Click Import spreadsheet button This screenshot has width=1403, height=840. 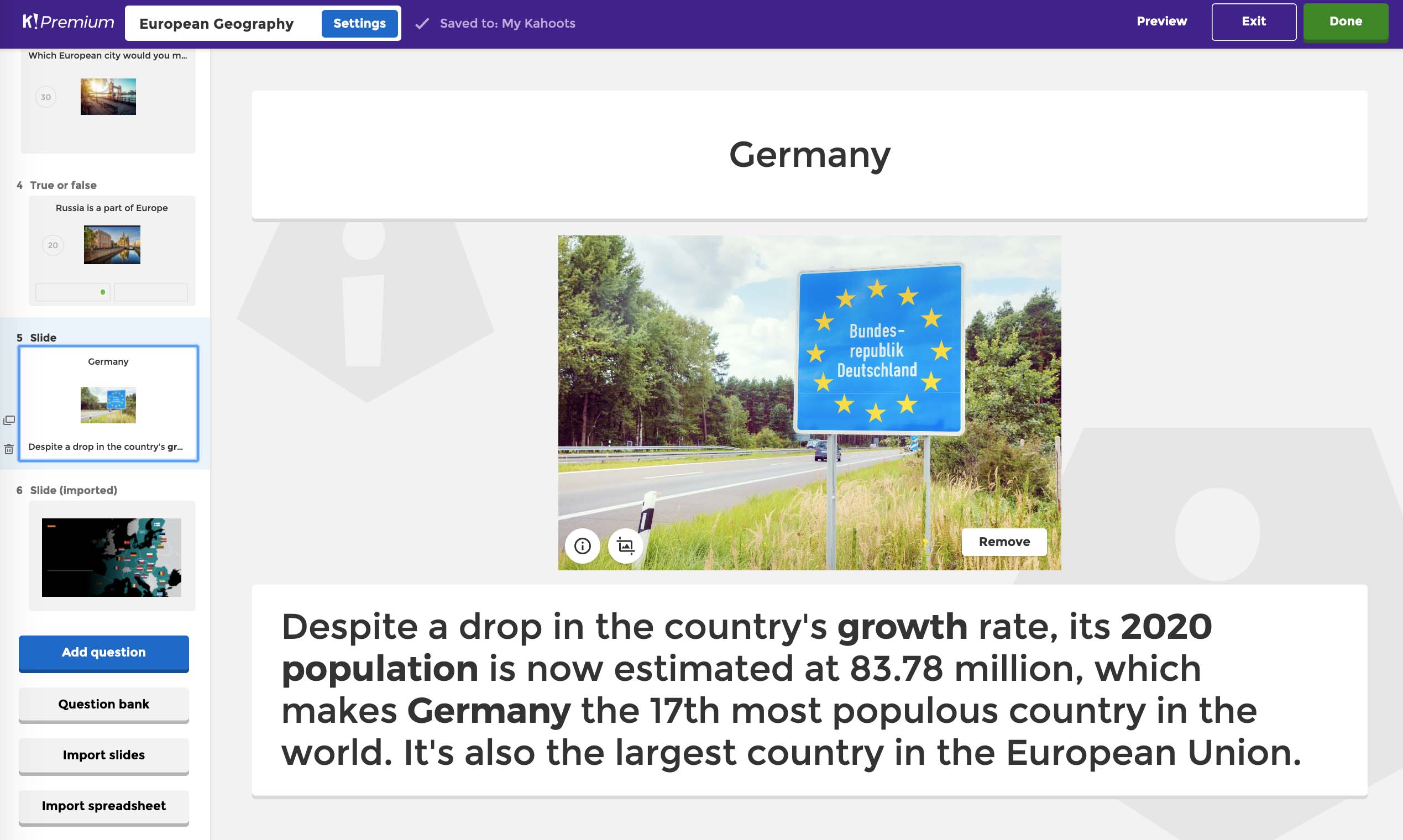103,806
